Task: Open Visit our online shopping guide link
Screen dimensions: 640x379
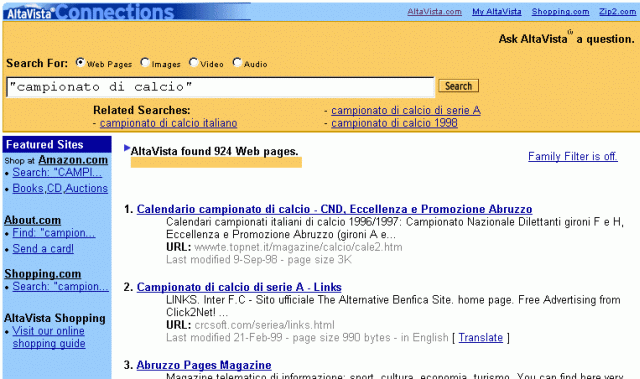Action: (49, 337)
